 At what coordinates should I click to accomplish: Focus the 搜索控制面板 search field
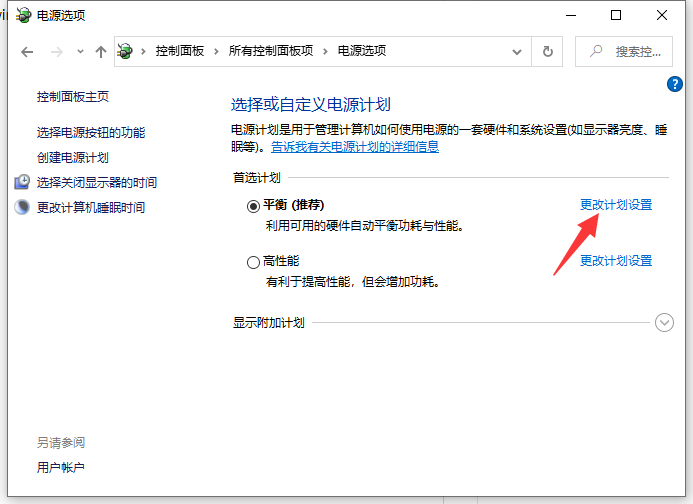coord(624,52)
